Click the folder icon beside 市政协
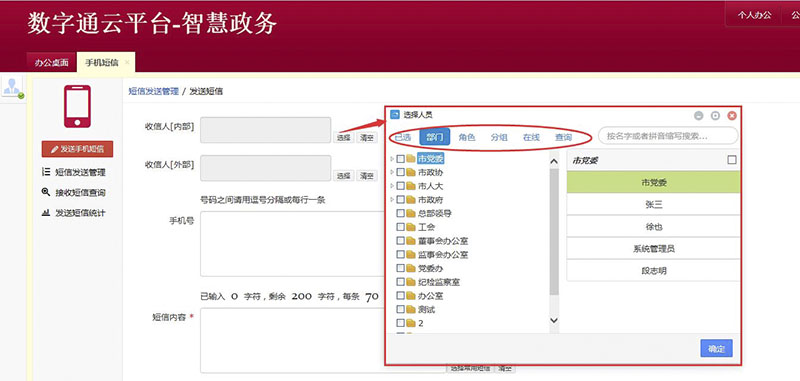 click(411, 172)
